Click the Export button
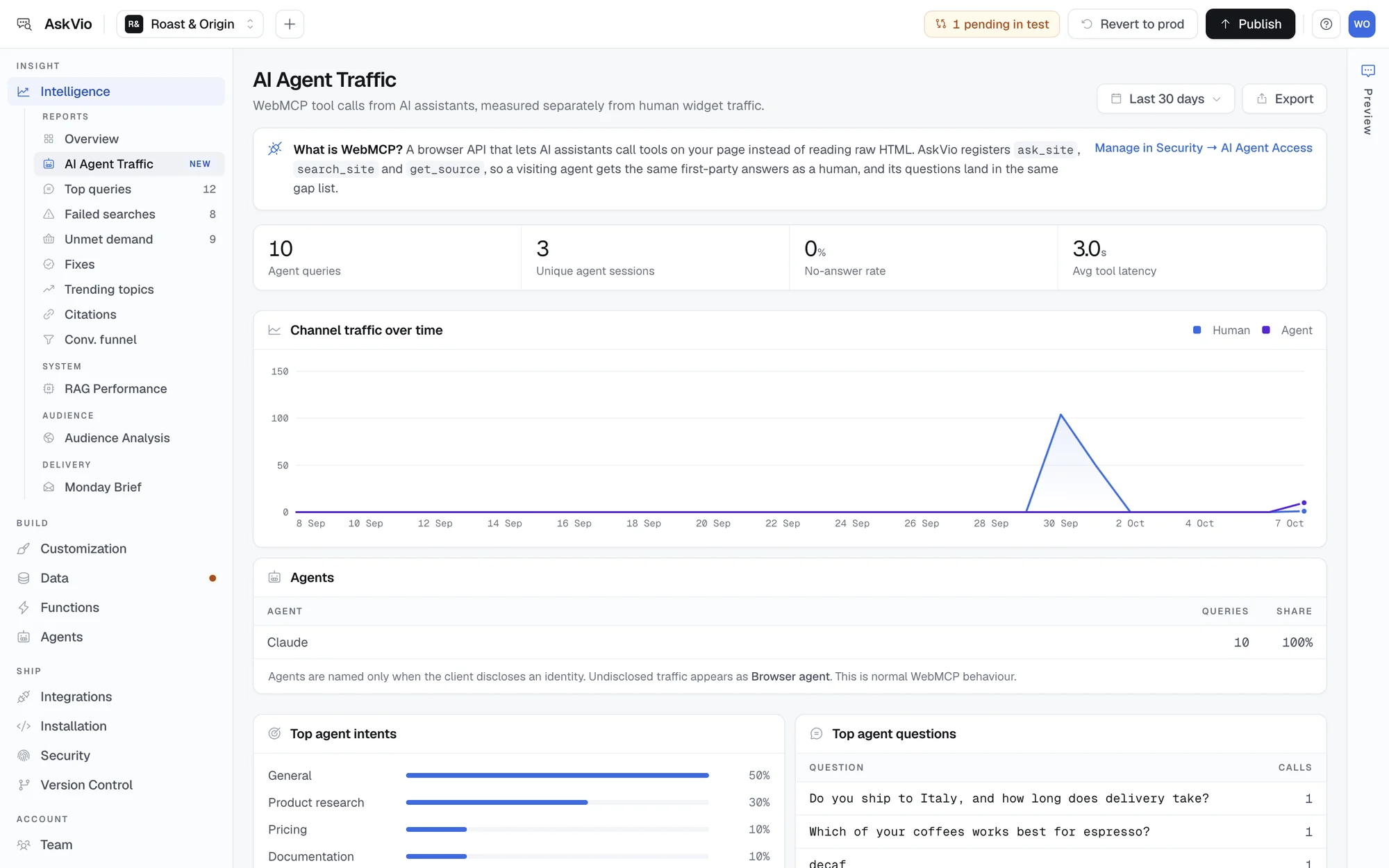The image size is (1389, 868). coord(1284,99)
